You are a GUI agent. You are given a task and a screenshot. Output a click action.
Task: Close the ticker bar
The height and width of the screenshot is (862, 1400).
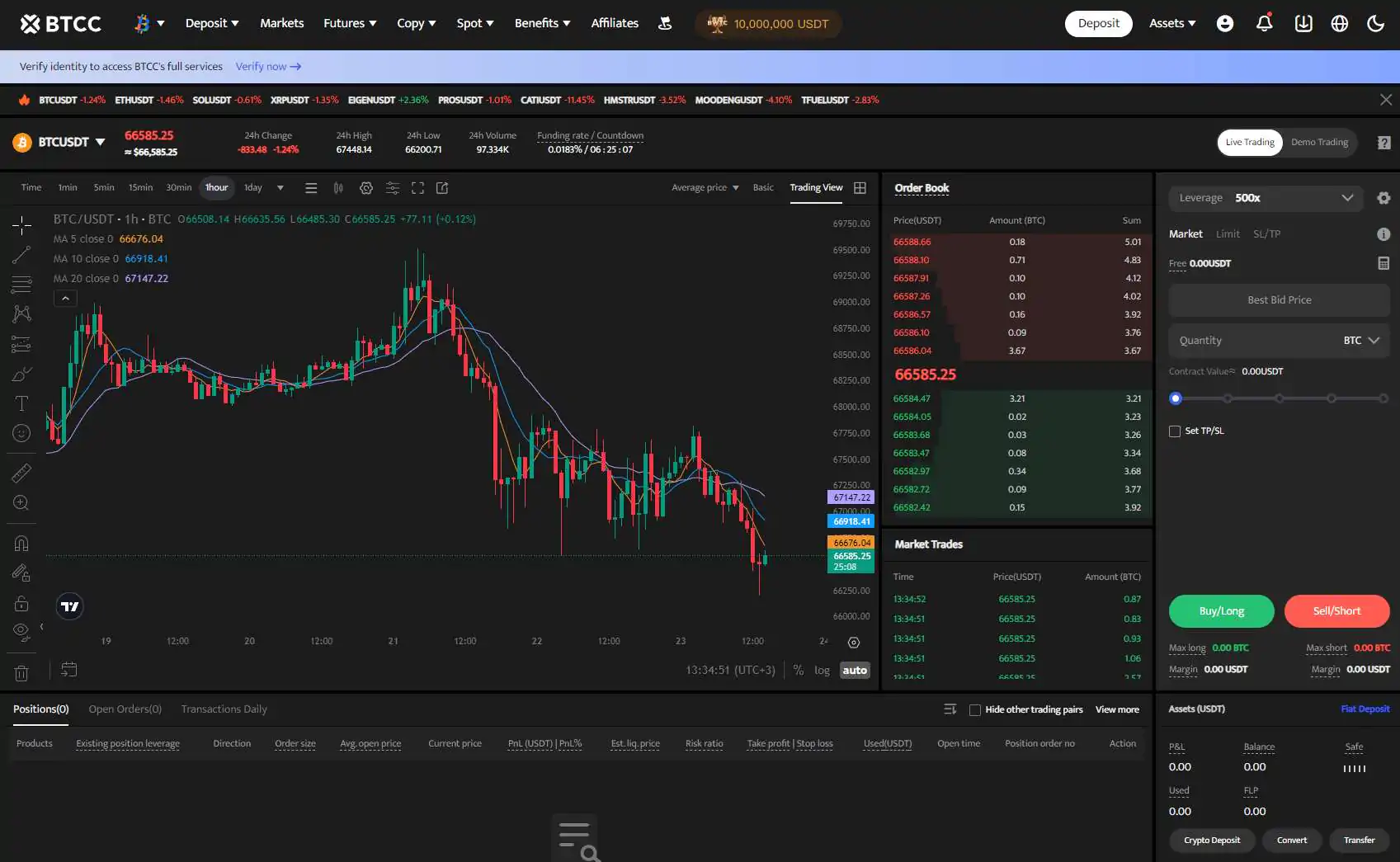point(1386,100)
